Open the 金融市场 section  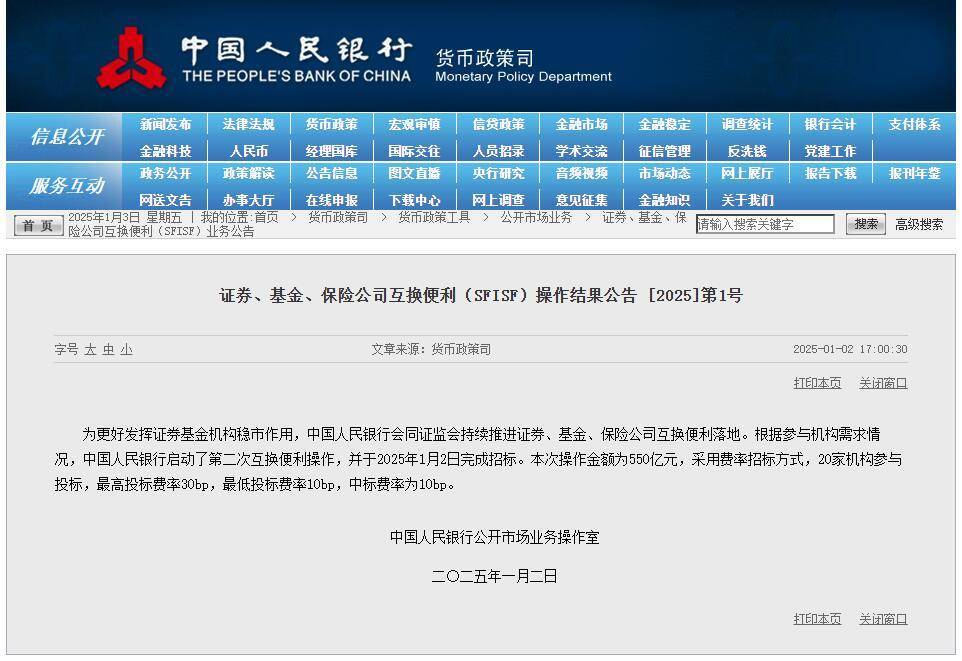click(582, 125)
